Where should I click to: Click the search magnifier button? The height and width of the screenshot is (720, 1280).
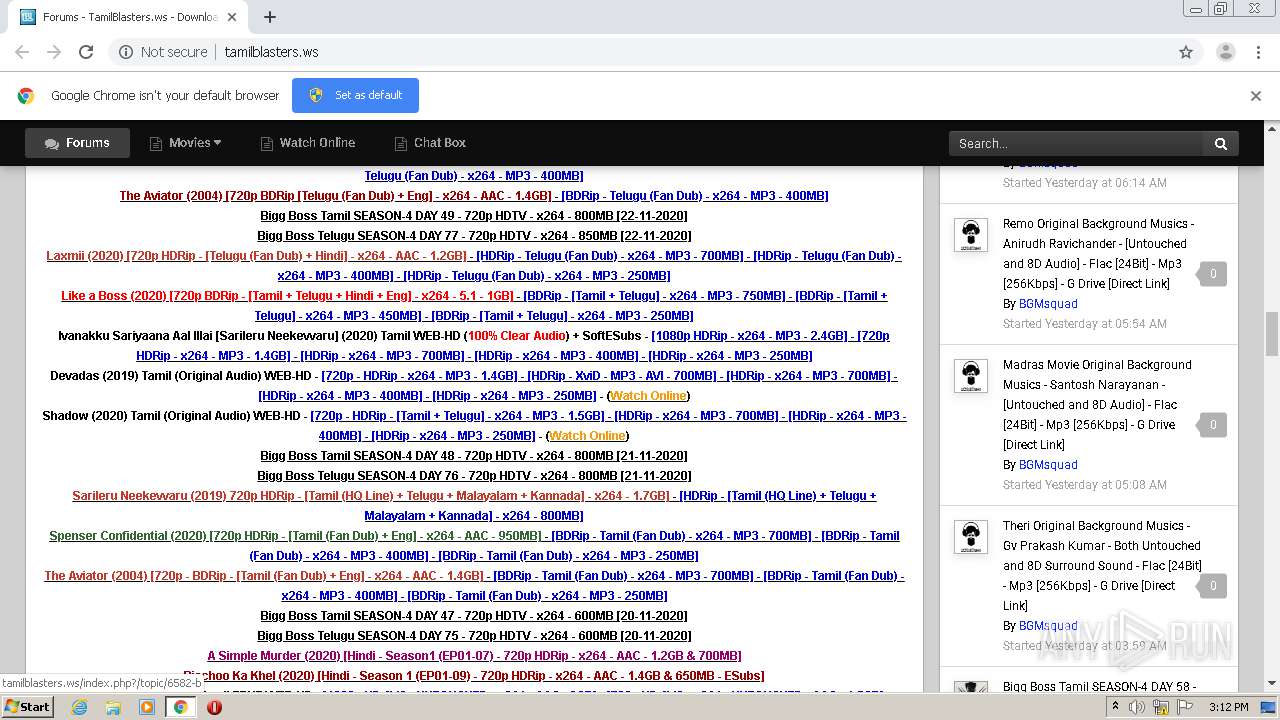(1221, 143)
